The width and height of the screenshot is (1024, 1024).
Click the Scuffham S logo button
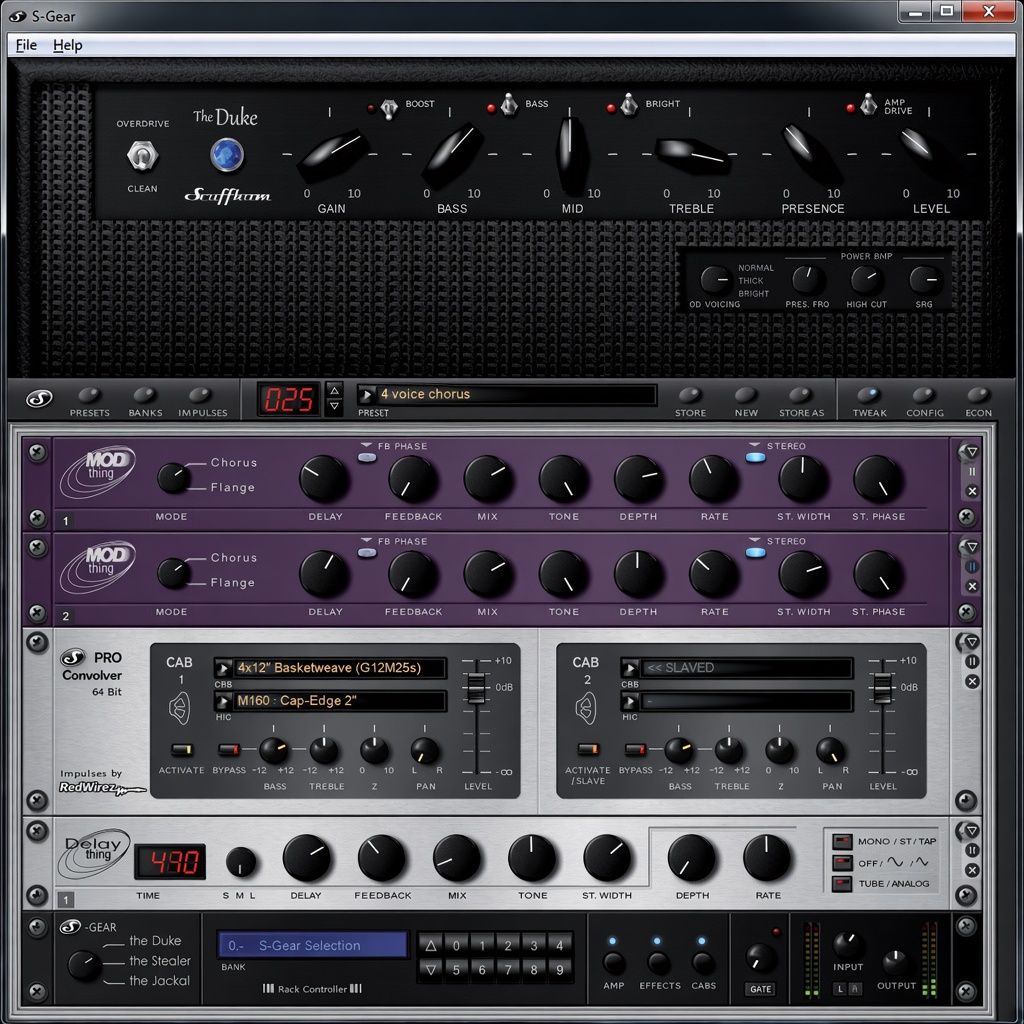(x=39, y=398)
